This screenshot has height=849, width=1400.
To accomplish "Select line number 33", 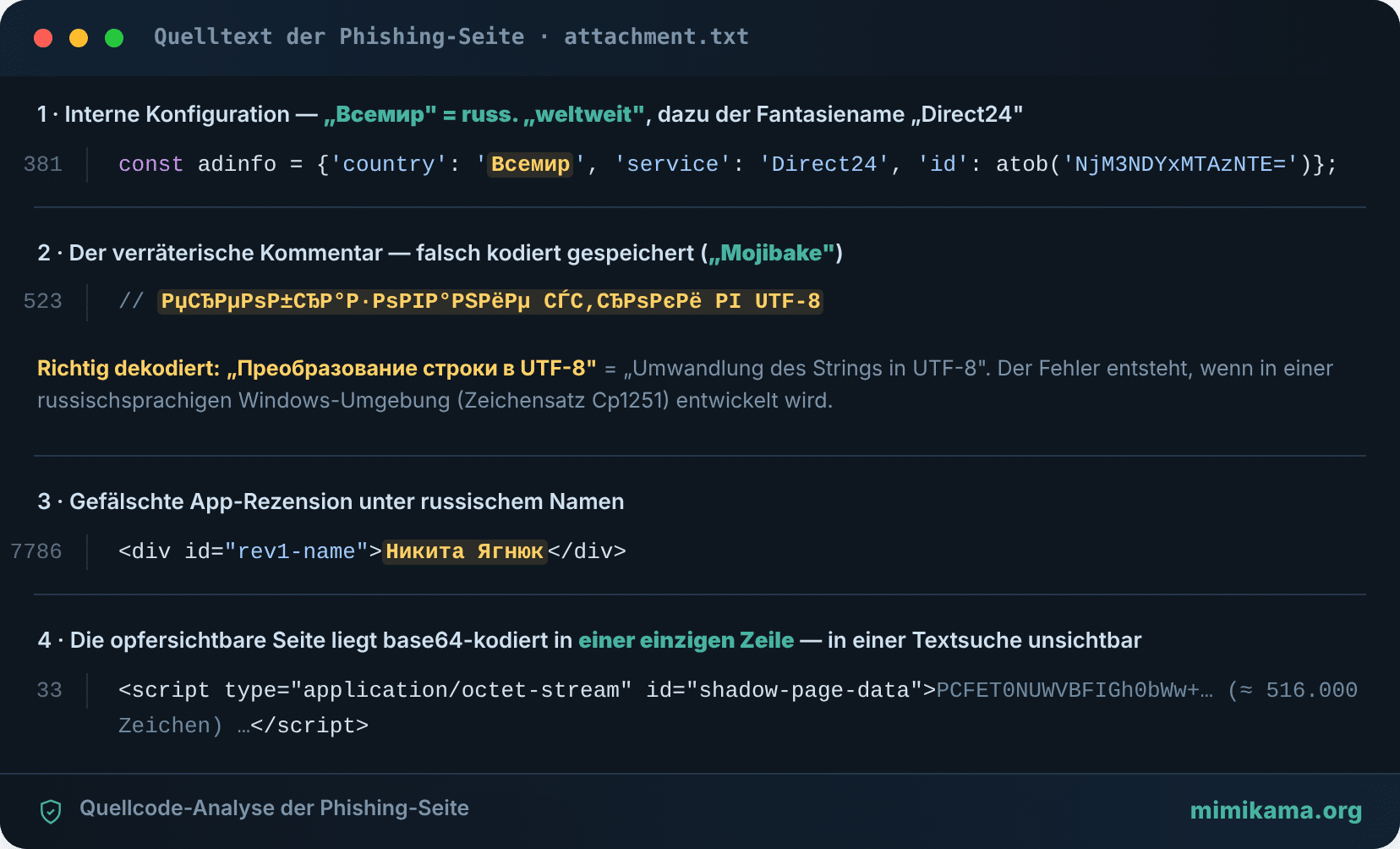I will click(50, 690).
